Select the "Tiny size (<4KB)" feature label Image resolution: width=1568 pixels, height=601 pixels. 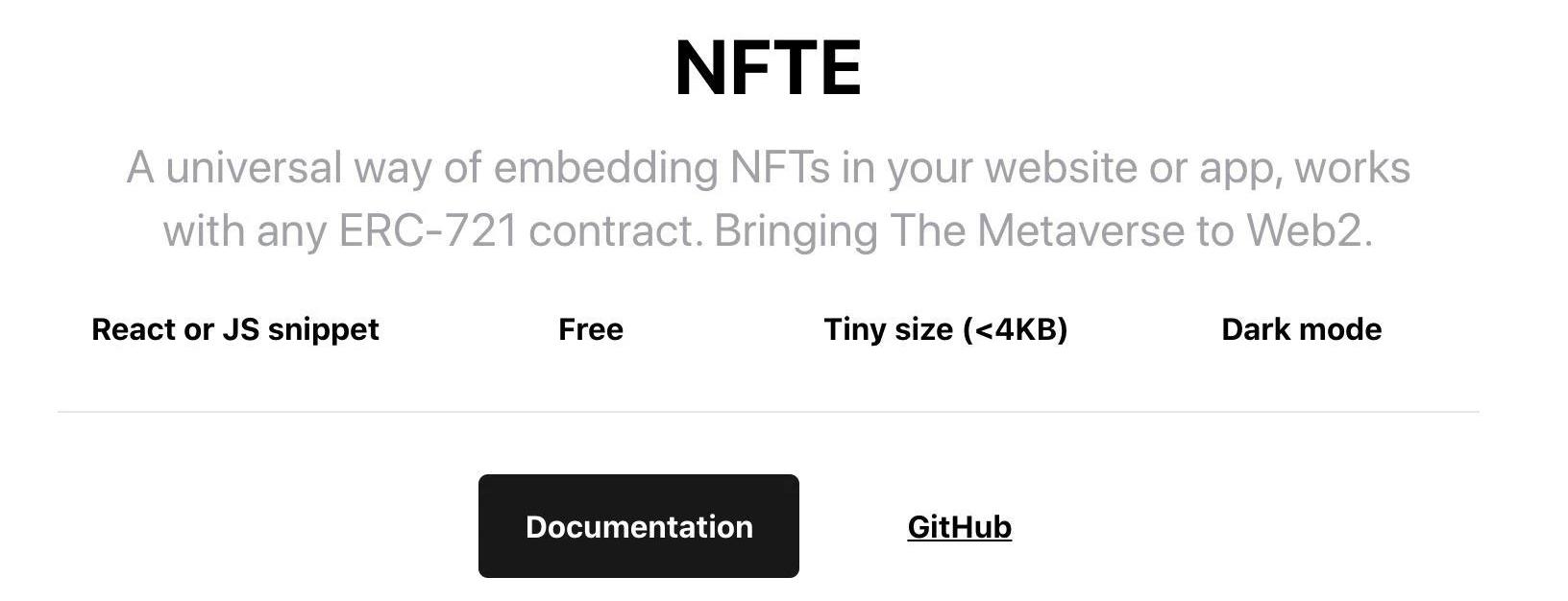tap(945, 329)
